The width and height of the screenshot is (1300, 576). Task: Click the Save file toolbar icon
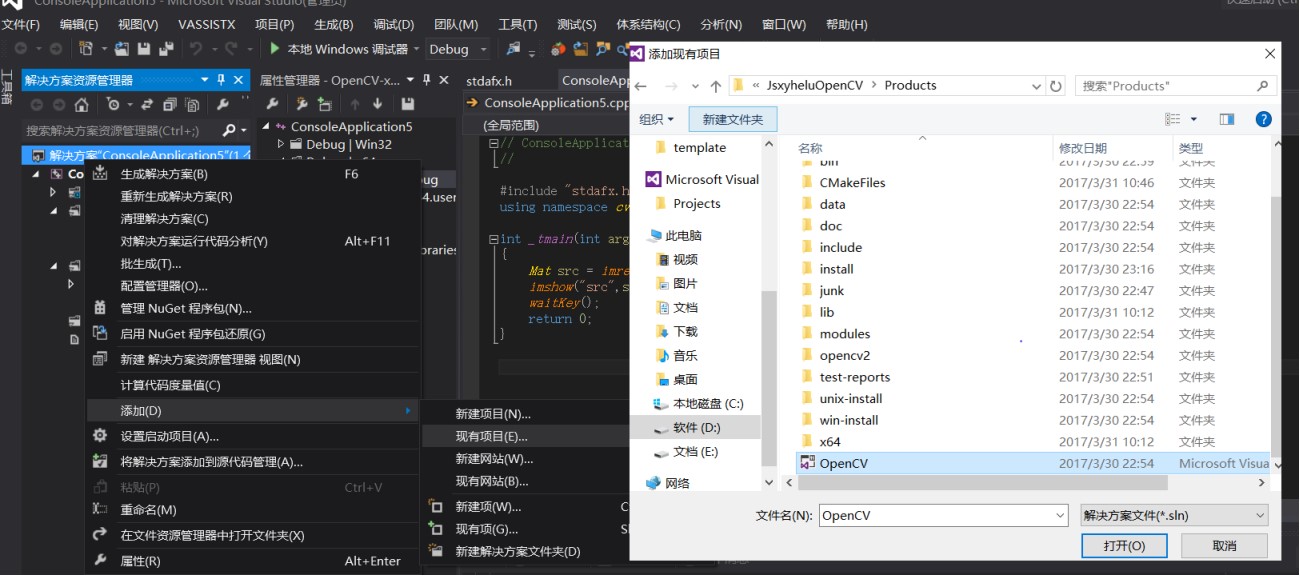pyautogui.click(x=143, y=48)
